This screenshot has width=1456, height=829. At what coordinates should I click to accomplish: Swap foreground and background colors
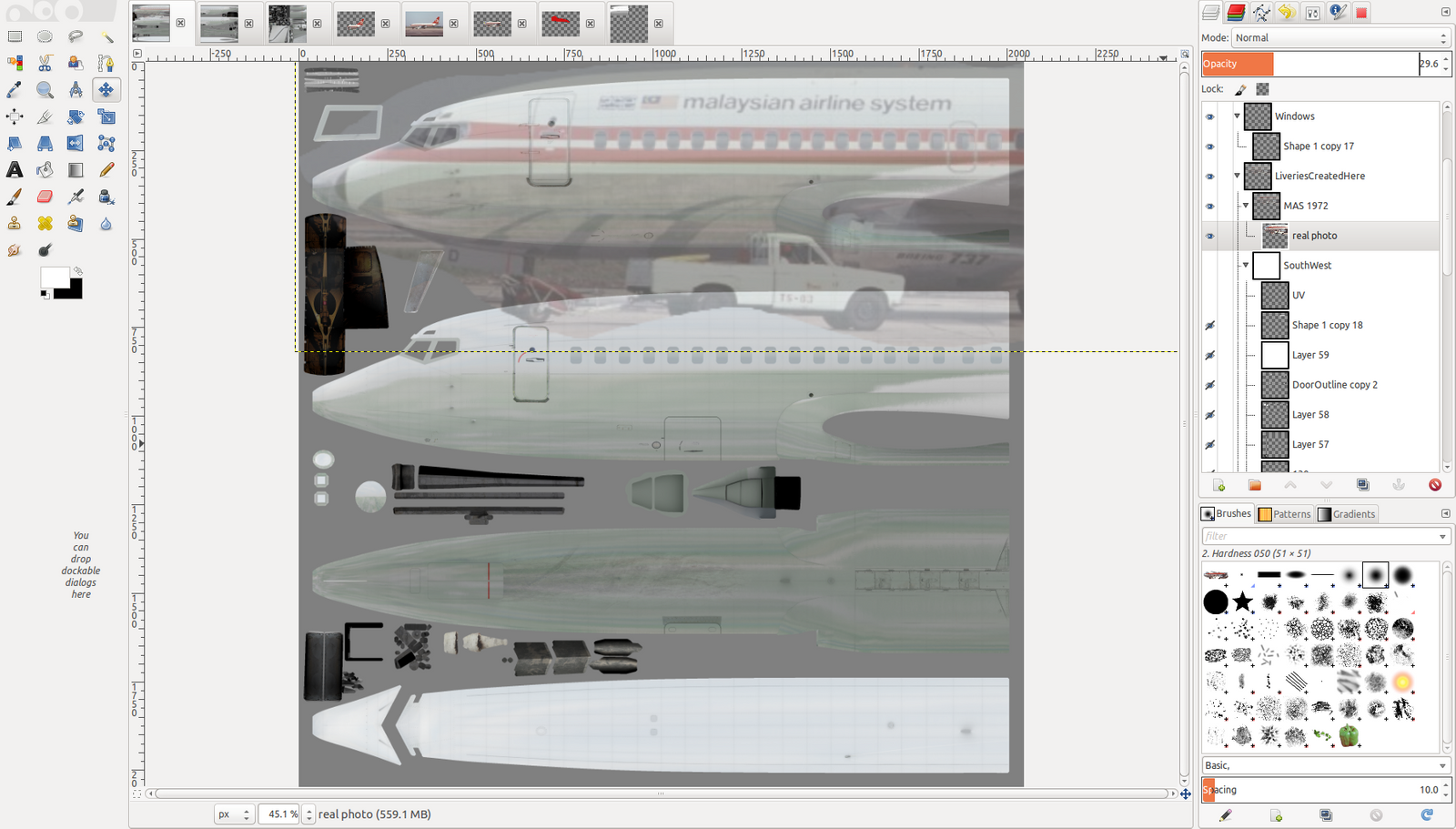point(78,271)
